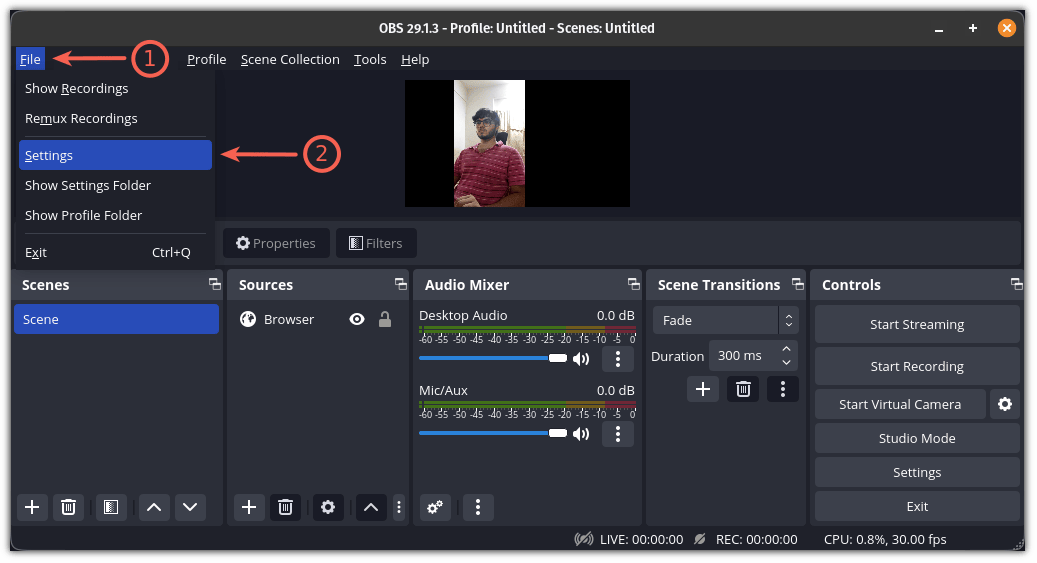Open the Scene Collection menu
Screen dimensions: 1037x563
tap(290, 60)
